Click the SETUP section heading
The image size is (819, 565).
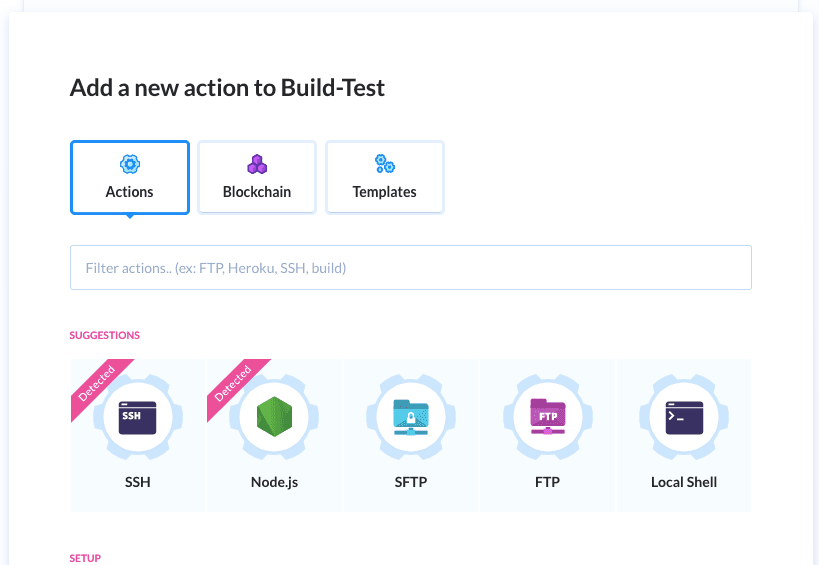85,558
